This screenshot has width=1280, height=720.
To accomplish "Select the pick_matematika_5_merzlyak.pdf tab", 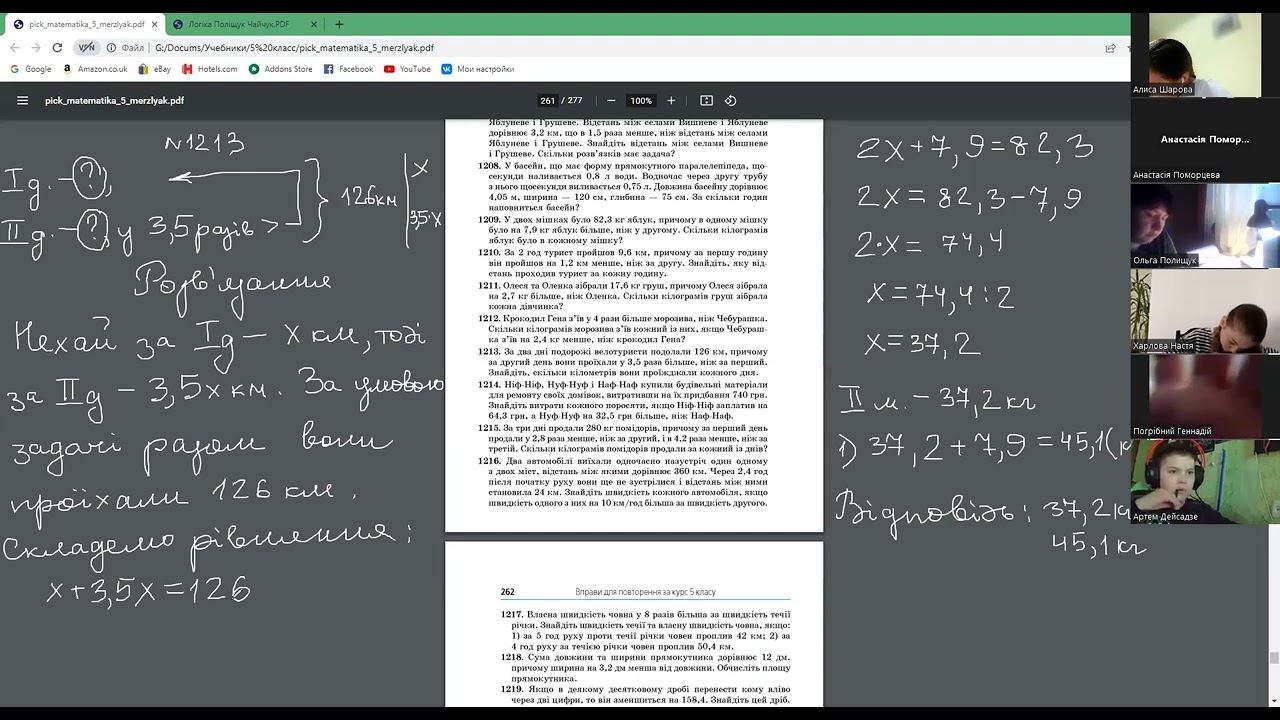I will coord(84,24).
